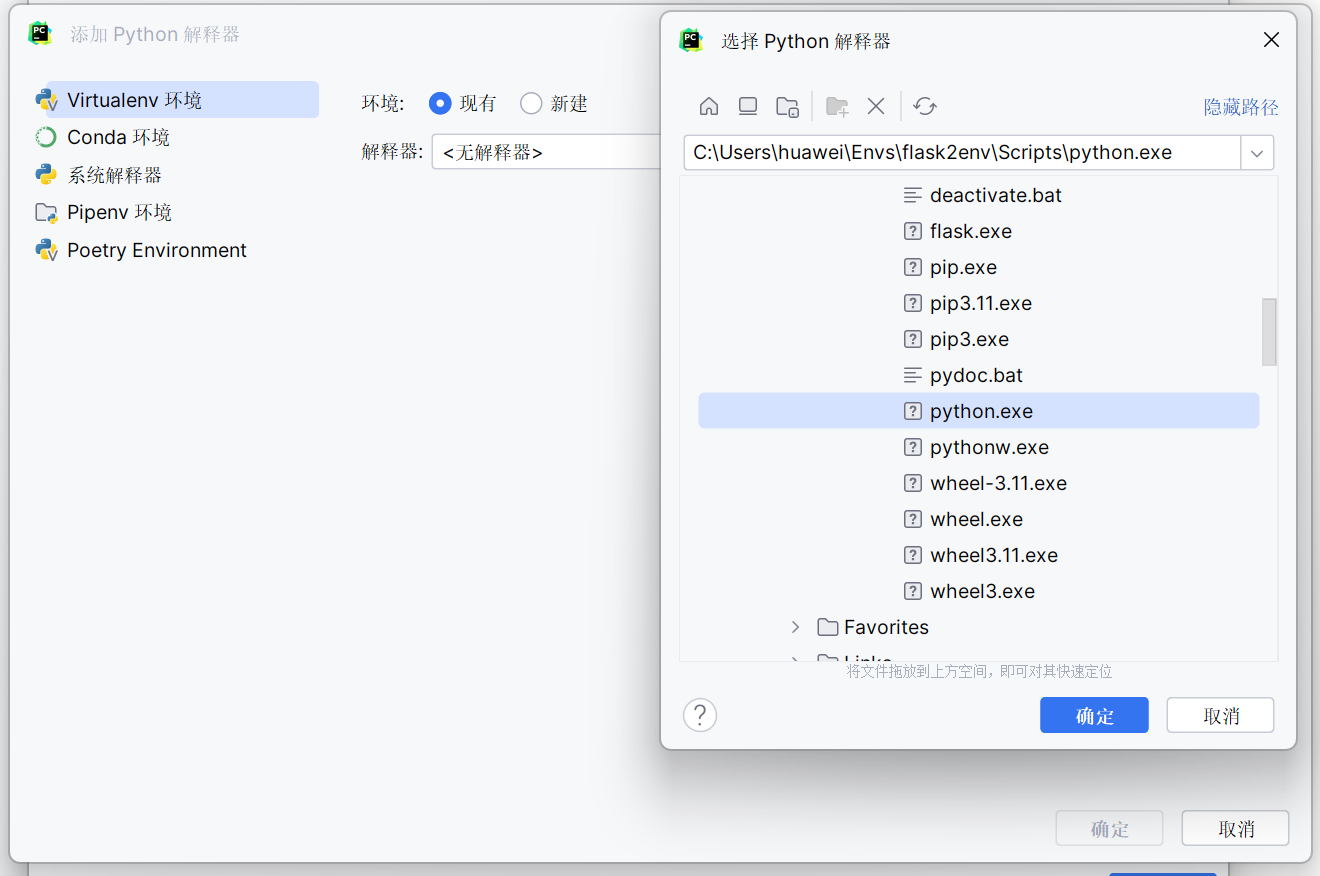Click the text icon beside pydoc.bat
This screenshot has width=1320, height=876.
(912, 375)
